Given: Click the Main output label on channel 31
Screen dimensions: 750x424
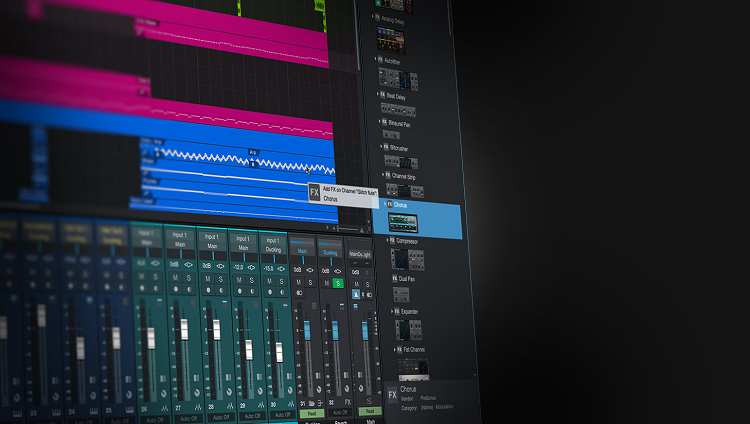Looking at the screenshot, I should [302, 251].
